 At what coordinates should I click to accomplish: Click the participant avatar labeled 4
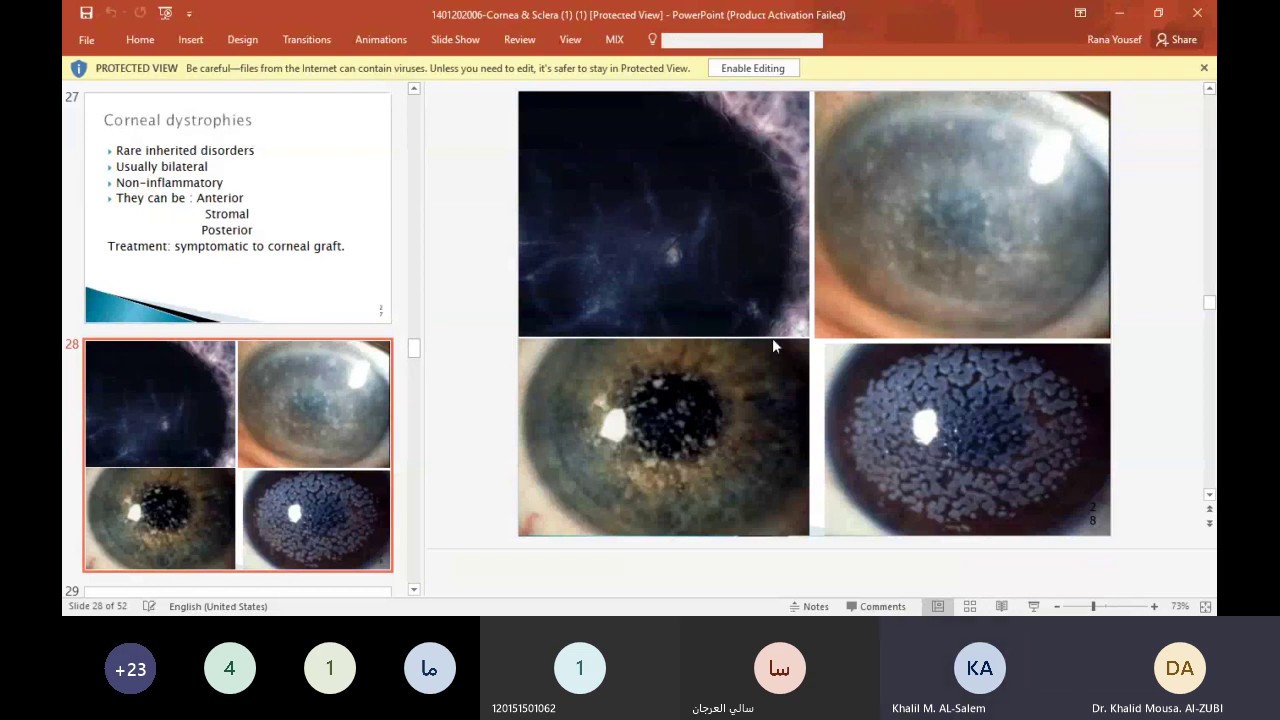coord(230,669)
